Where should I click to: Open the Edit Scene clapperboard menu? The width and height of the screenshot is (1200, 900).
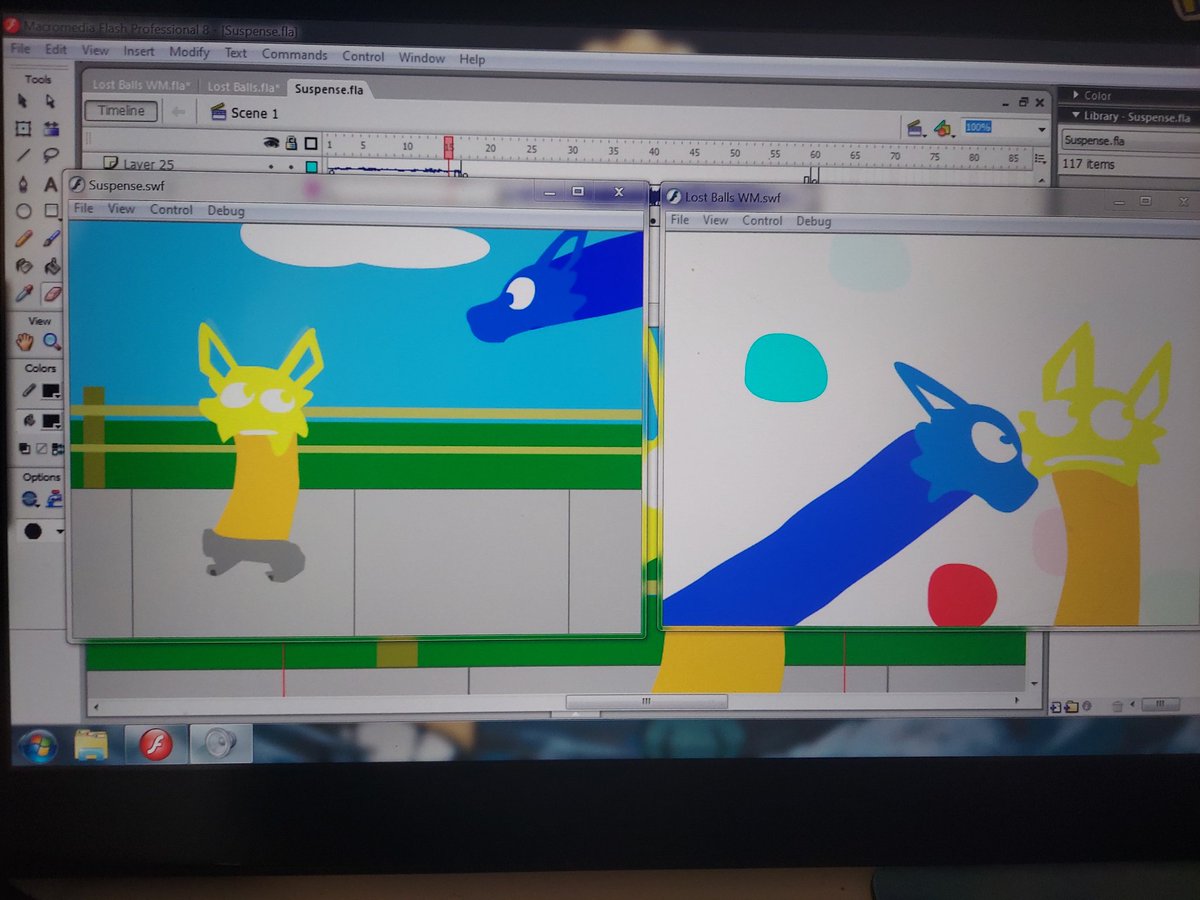[914, 128]
